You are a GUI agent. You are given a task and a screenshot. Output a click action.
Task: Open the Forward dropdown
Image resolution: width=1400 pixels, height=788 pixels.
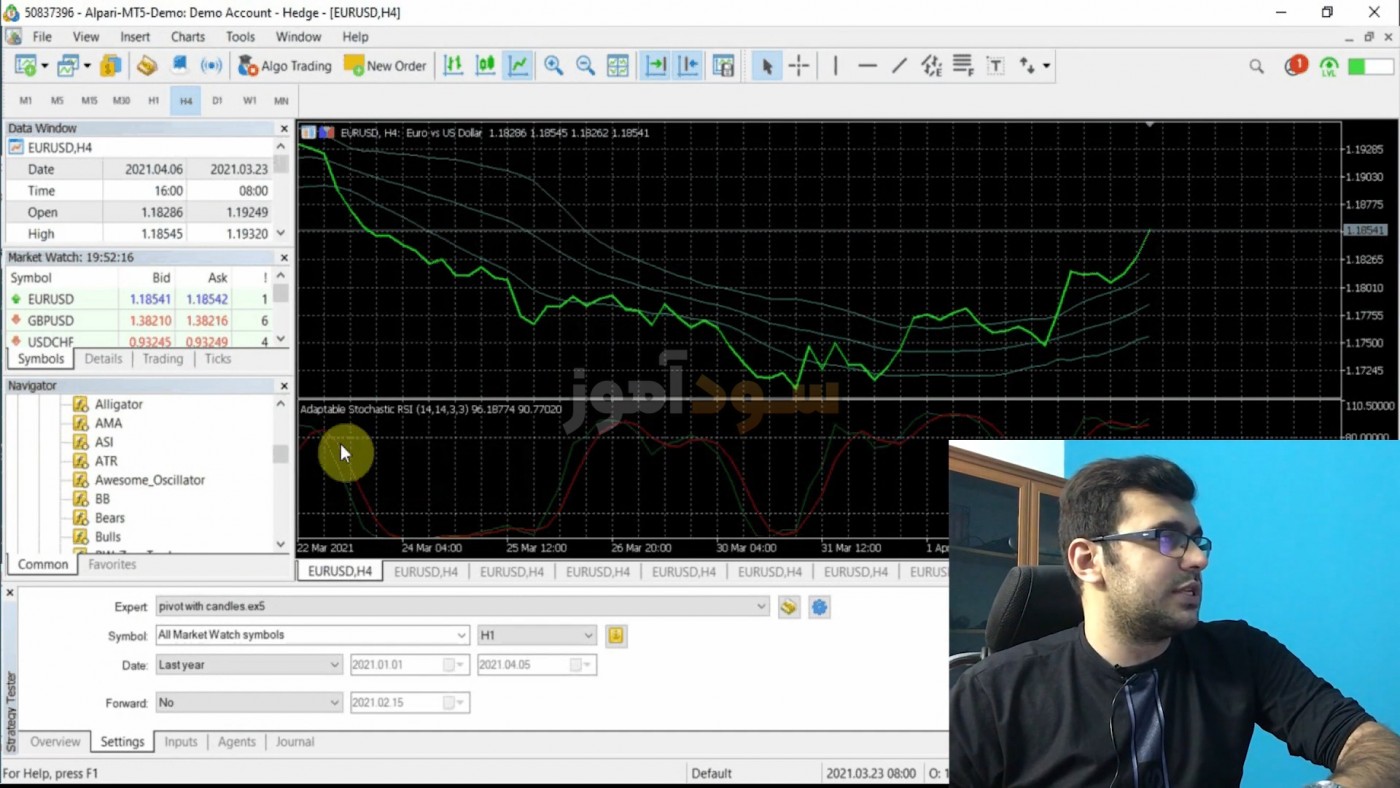click(x=249, y=703)
